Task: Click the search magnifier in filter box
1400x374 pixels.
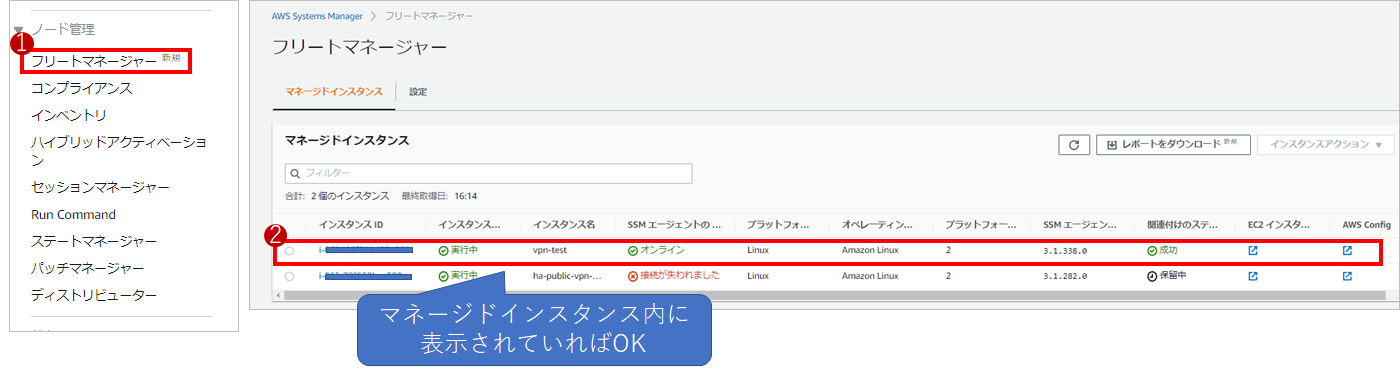Action: 295,173
